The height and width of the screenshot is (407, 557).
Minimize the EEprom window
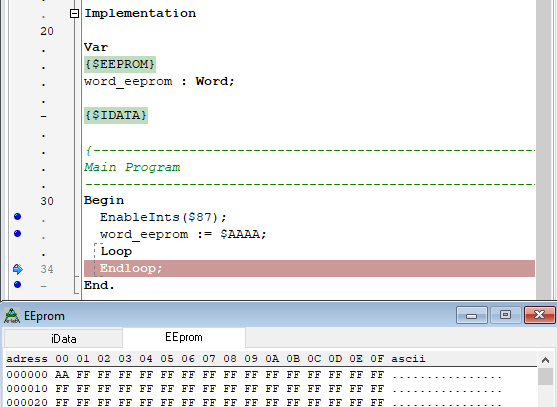coord(471,315)
